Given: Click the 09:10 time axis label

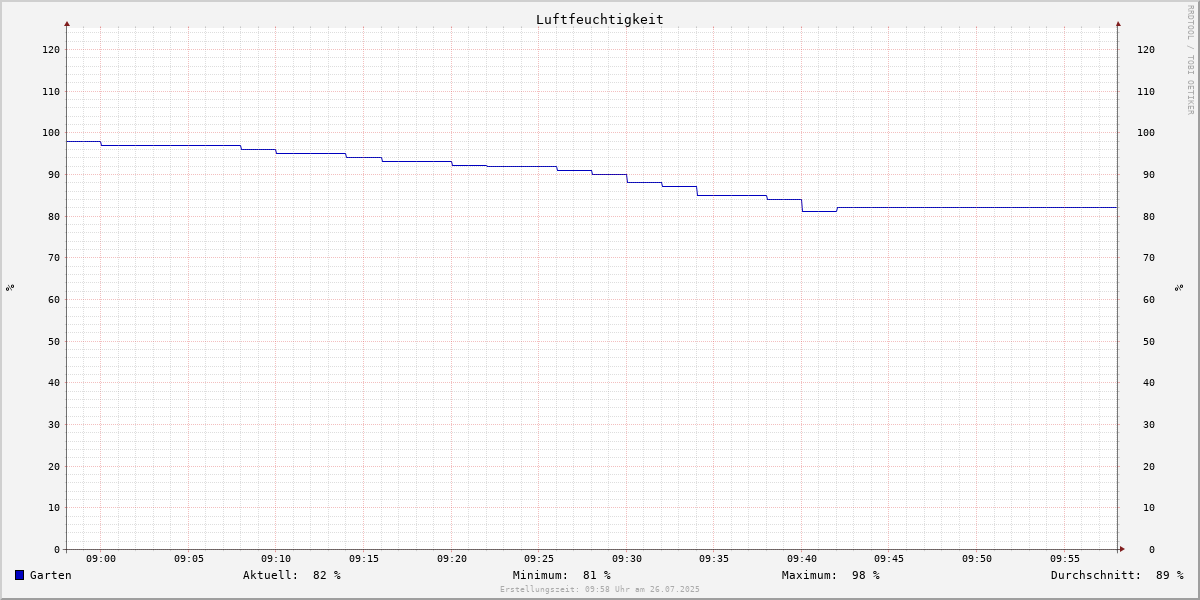Looking at the screenshot, I should pos(276,559).
